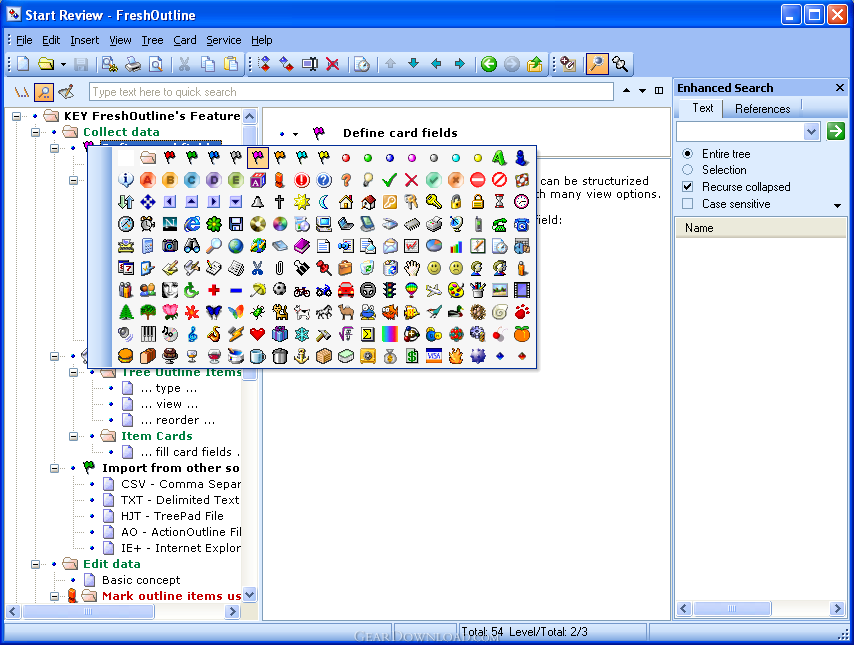Pick the green flag icon in the palette
The width and height of the screenshot is (854, 645).
pos(192,158)
